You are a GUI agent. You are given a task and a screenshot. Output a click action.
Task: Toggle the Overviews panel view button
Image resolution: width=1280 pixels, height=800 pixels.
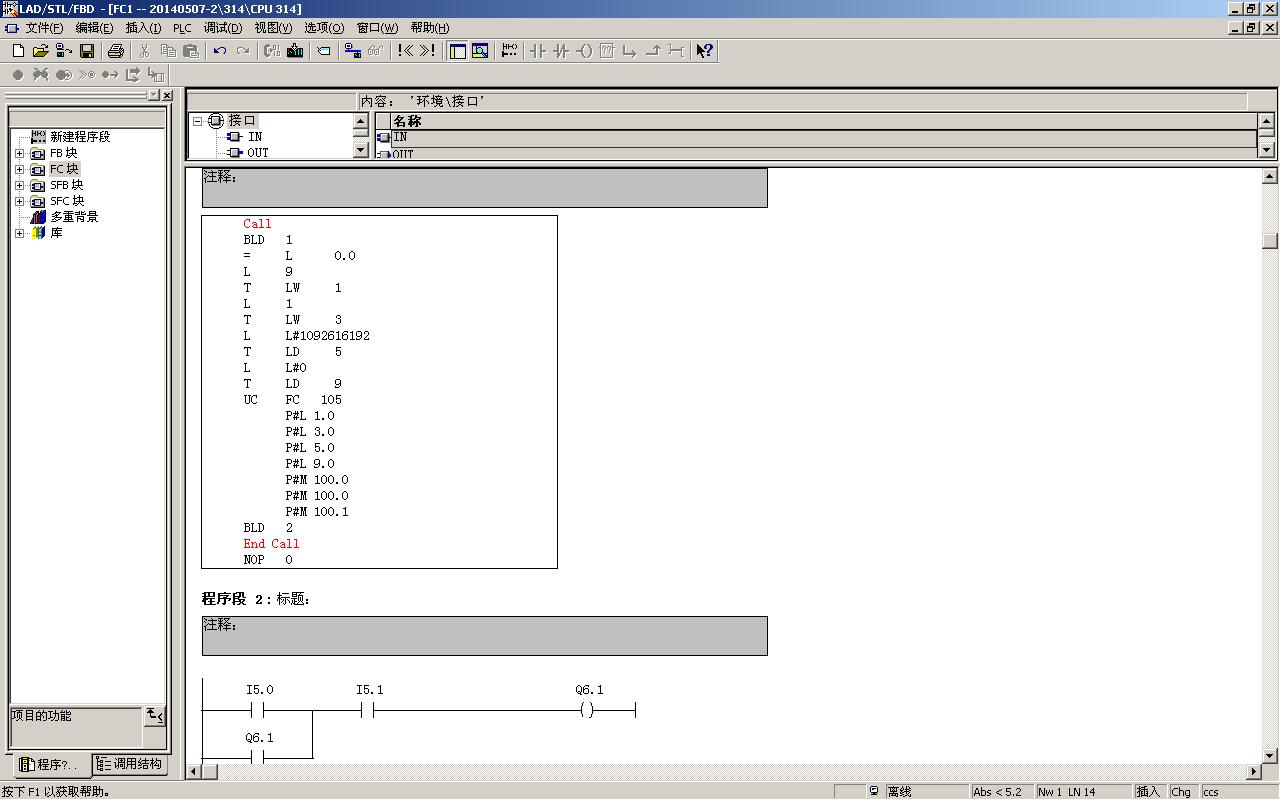(x=458, y=51)
